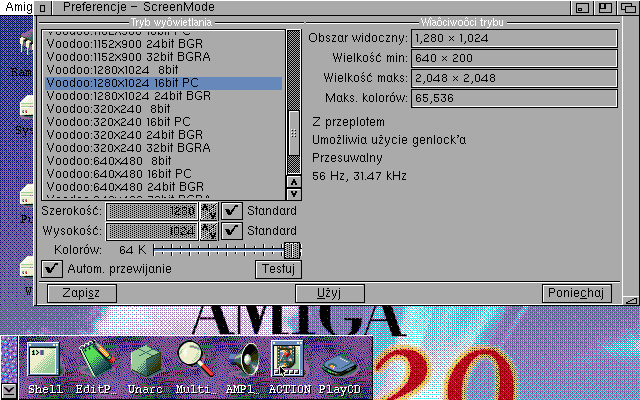Open the MultiView magnifier icon
This screenshot has width=640, height=400.
coord(195,359)
